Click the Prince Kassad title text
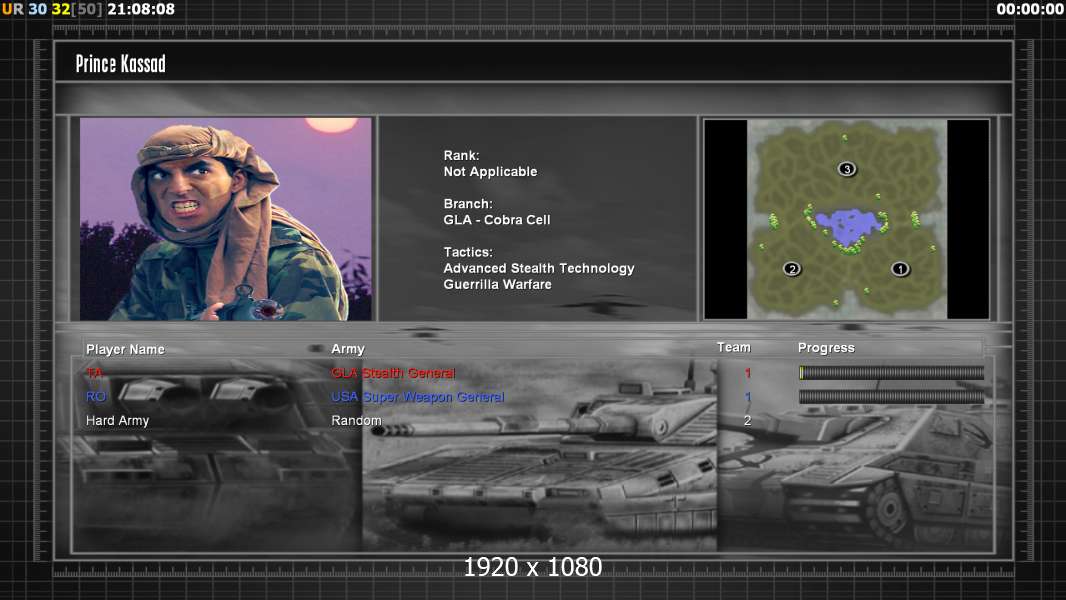Viewport: 1066px width, 600px height. pos(120,64)
